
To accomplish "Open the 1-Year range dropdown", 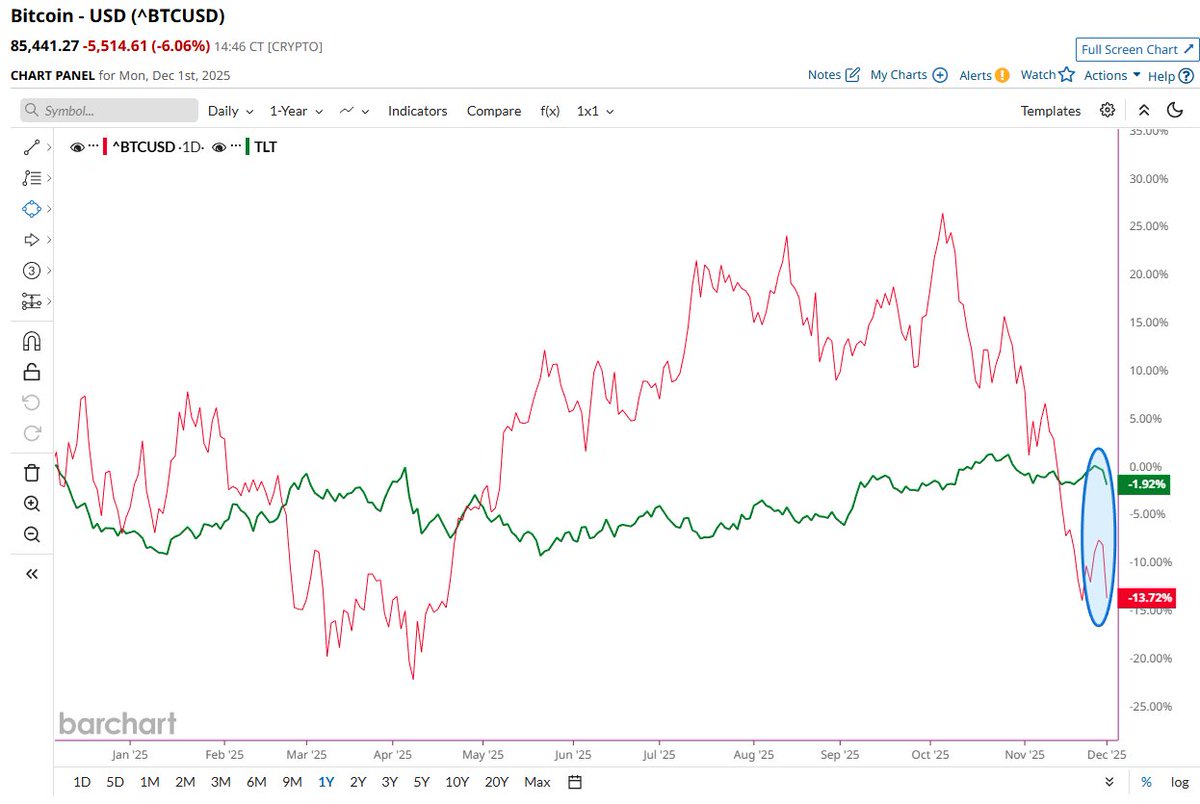I will point(293,111).
